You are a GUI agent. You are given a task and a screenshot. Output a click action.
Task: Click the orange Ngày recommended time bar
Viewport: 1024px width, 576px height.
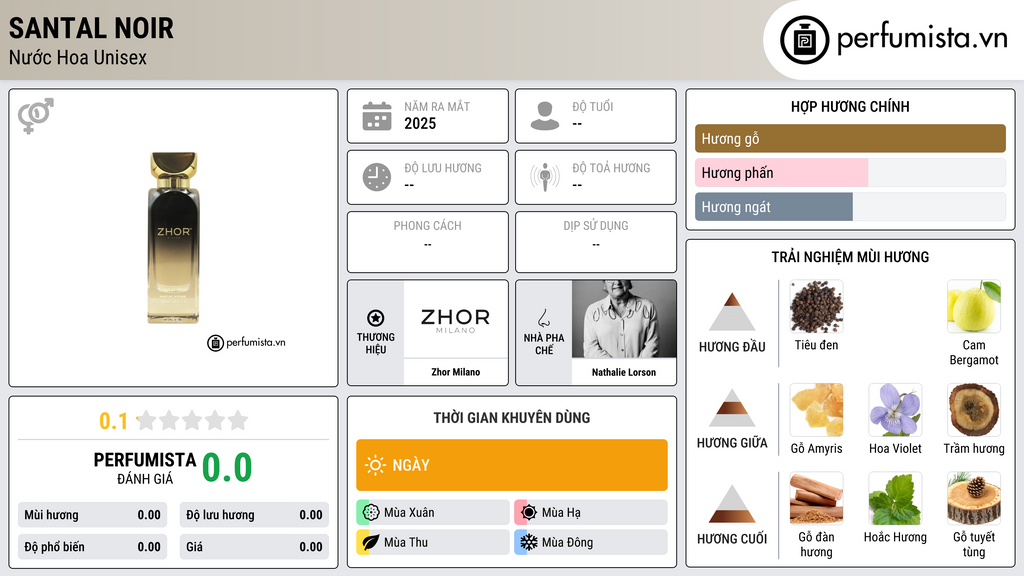pos(511,465)
